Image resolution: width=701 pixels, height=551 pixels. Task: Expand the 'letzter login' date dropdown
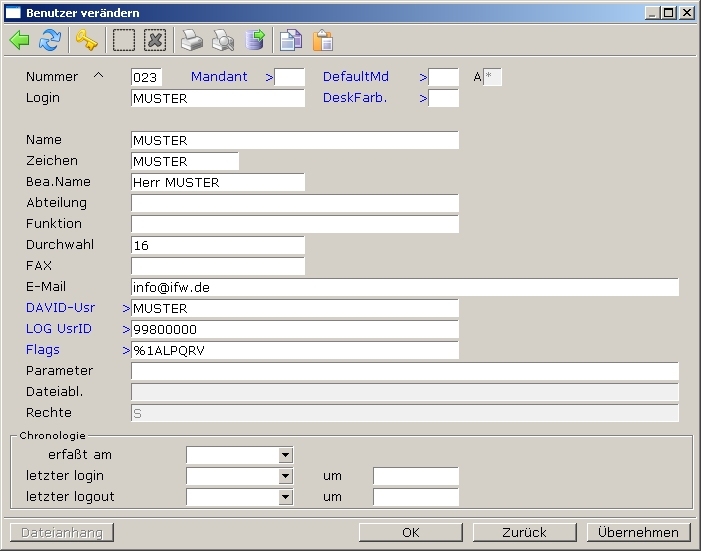tap(285, 476)
